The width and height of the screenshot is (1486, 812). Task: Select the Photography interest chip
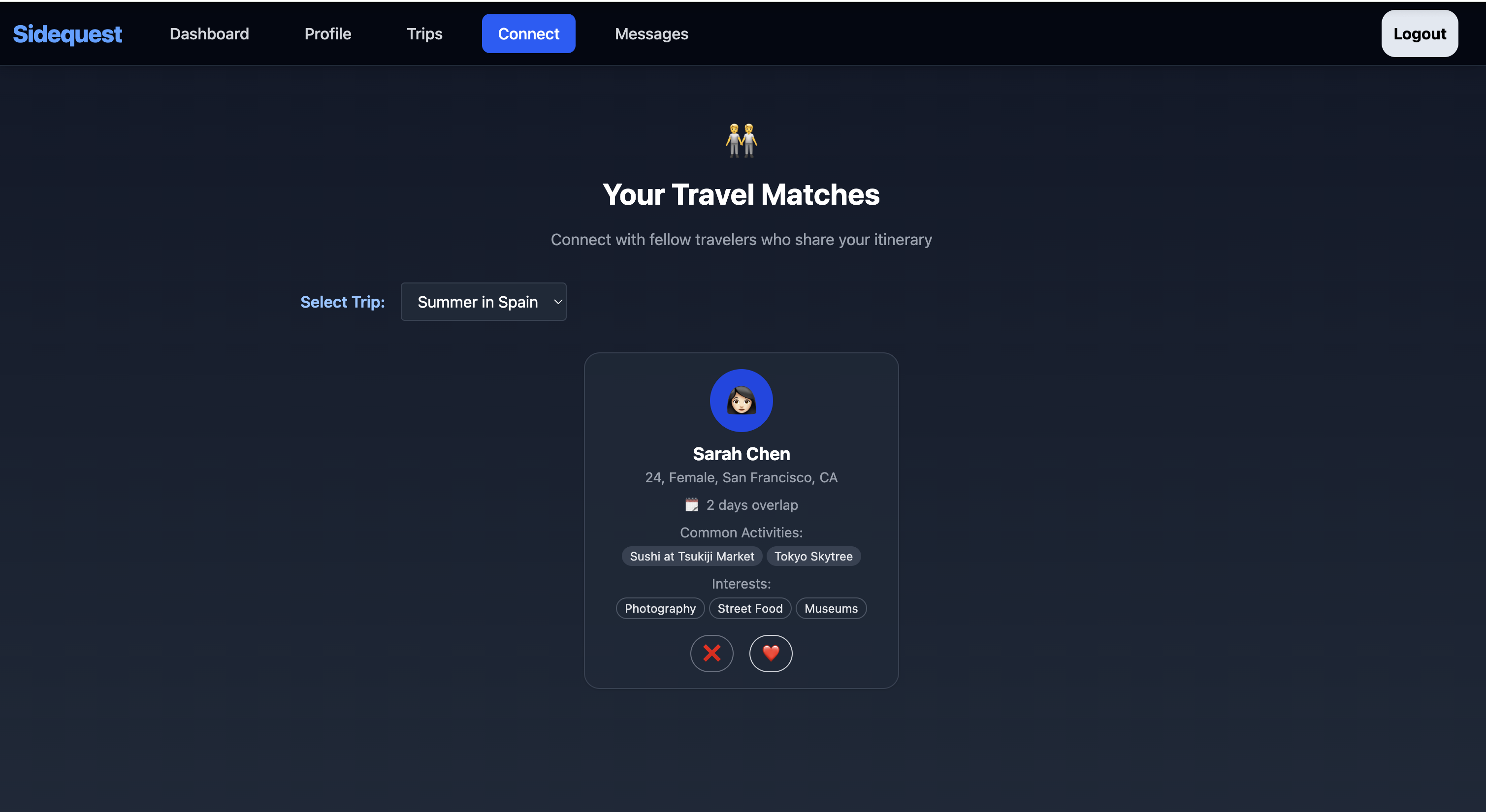click(660, 608)
